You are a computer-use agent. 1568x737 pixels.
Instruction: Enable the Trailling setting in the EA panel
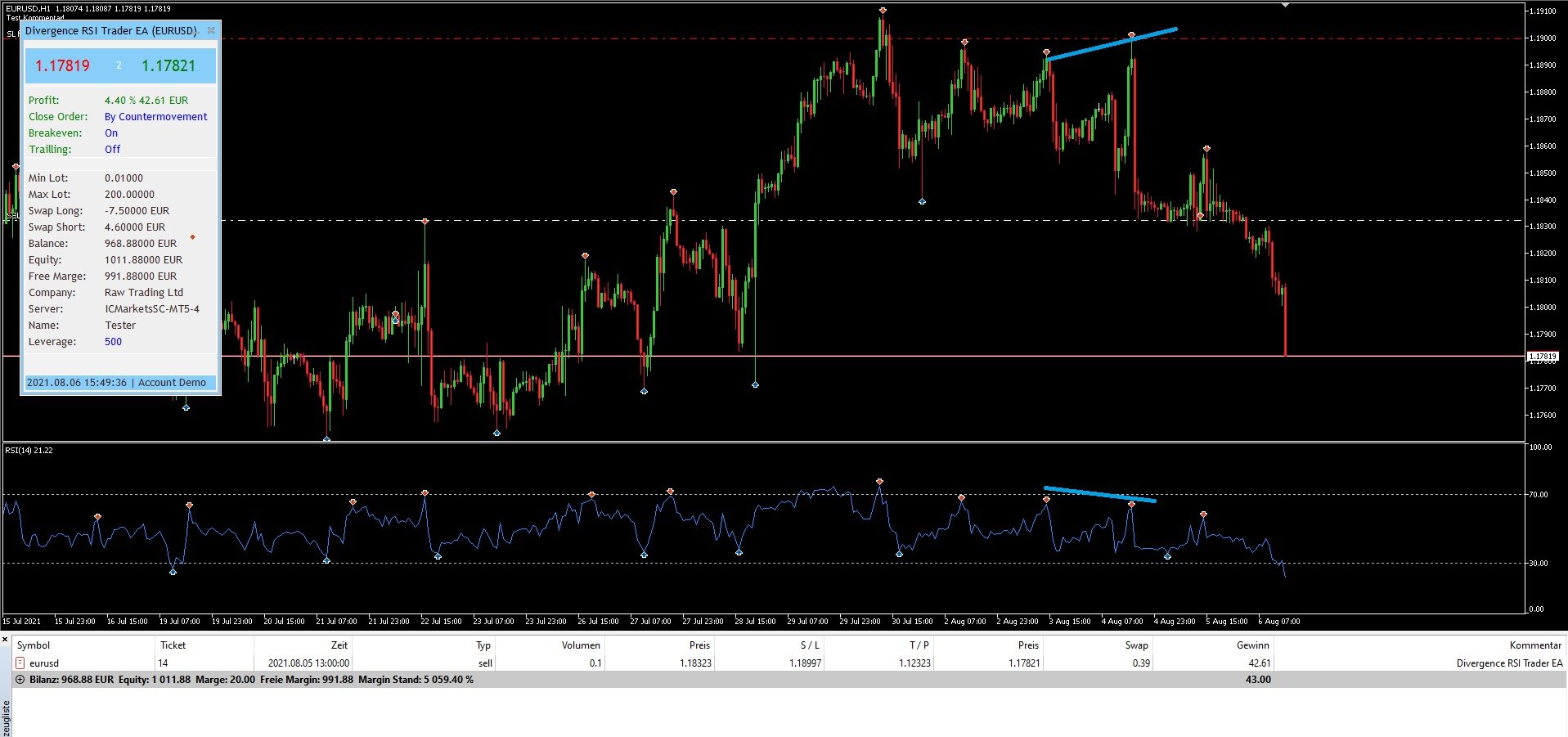pyautogui.click(x=112, y=149)
